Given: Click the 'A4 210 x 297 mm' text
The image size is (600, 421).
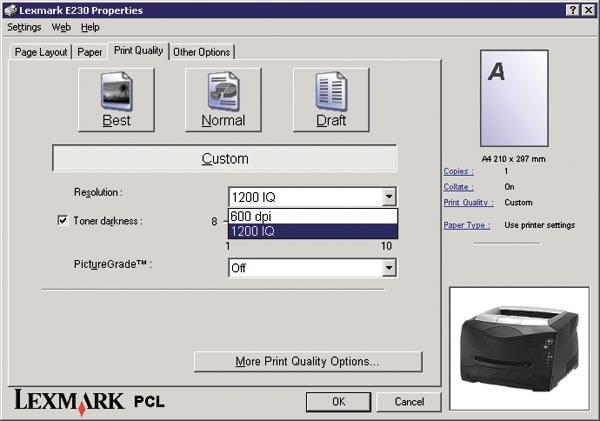Looking at the screenshot, I should (514, 159).
